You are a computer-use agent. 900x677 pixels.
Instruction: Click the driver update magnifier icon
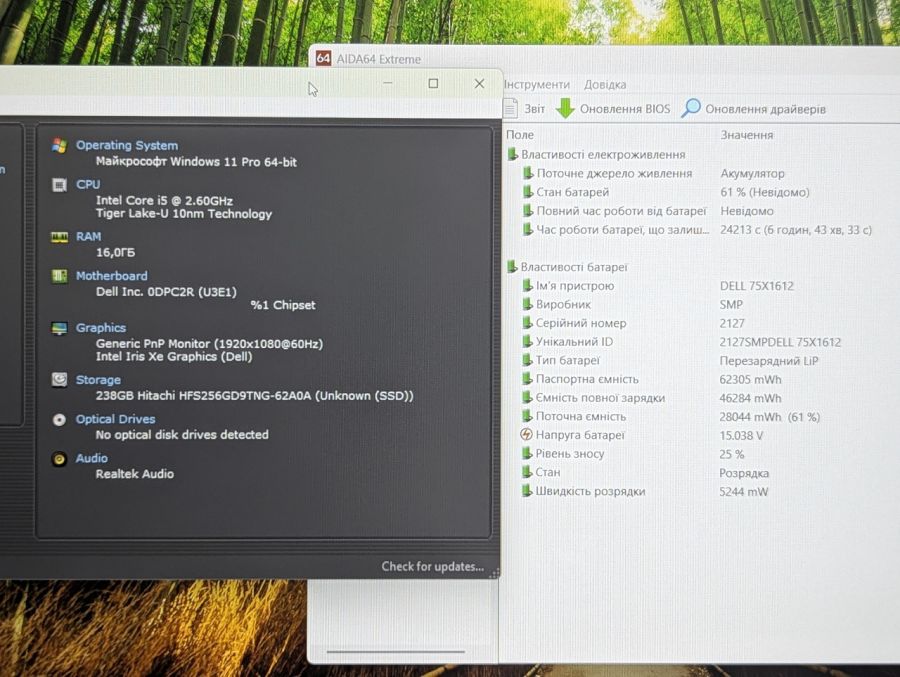(690, 107)
